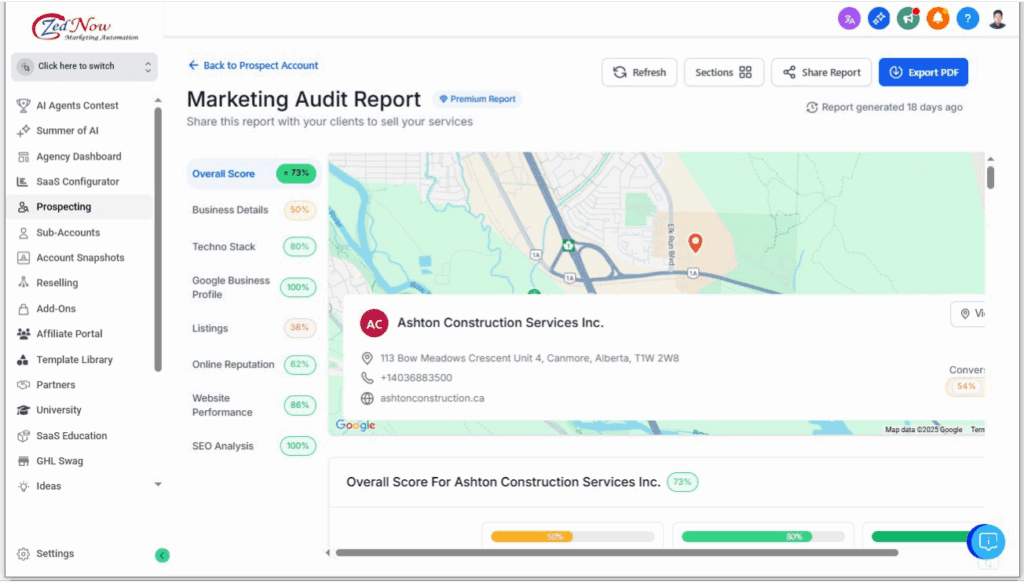Click 'Report generated 18 days ago' text
The width and height of the screenshot is (1024, 583).
892,107
